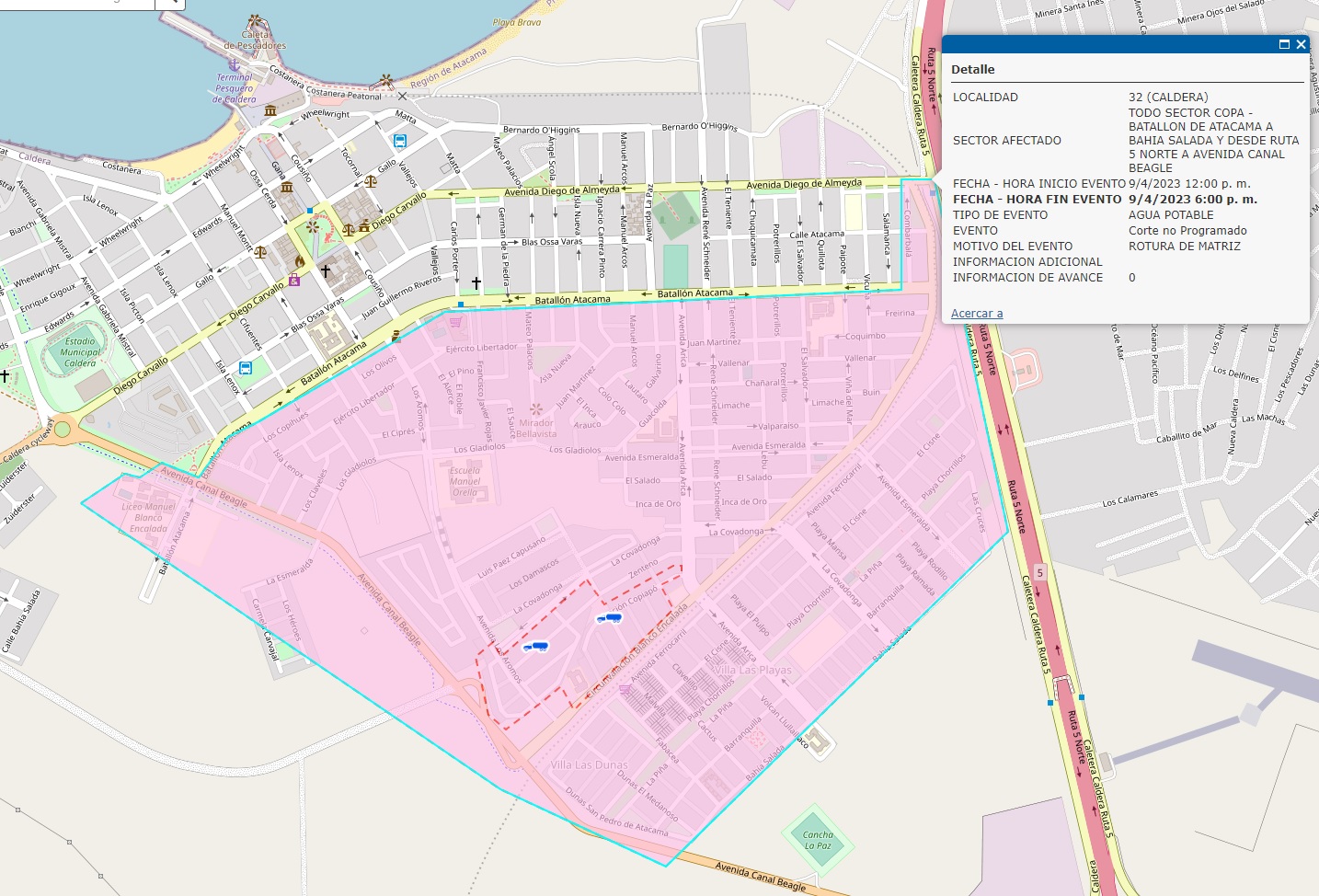Click the Mirador Bellavista viewpoint icon
Viewport: 1319px width, 896px height.
coord(536,409)
